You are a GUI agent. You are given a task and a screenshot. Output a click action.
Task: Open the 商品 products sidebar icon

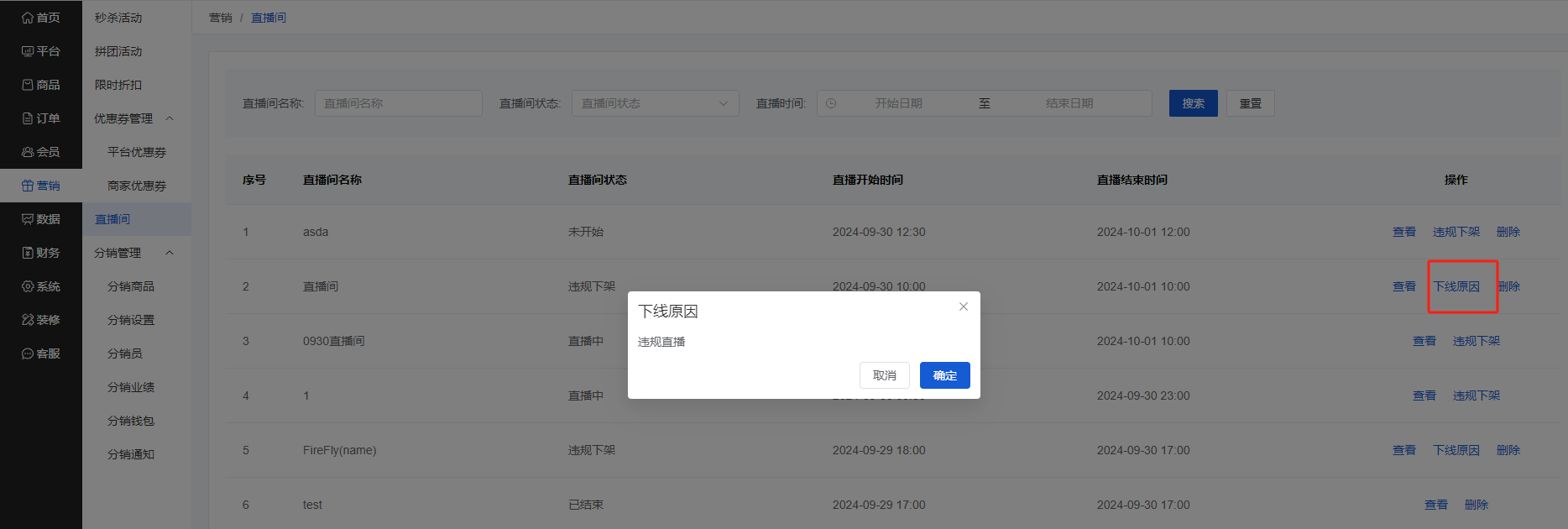coord(28,85)
